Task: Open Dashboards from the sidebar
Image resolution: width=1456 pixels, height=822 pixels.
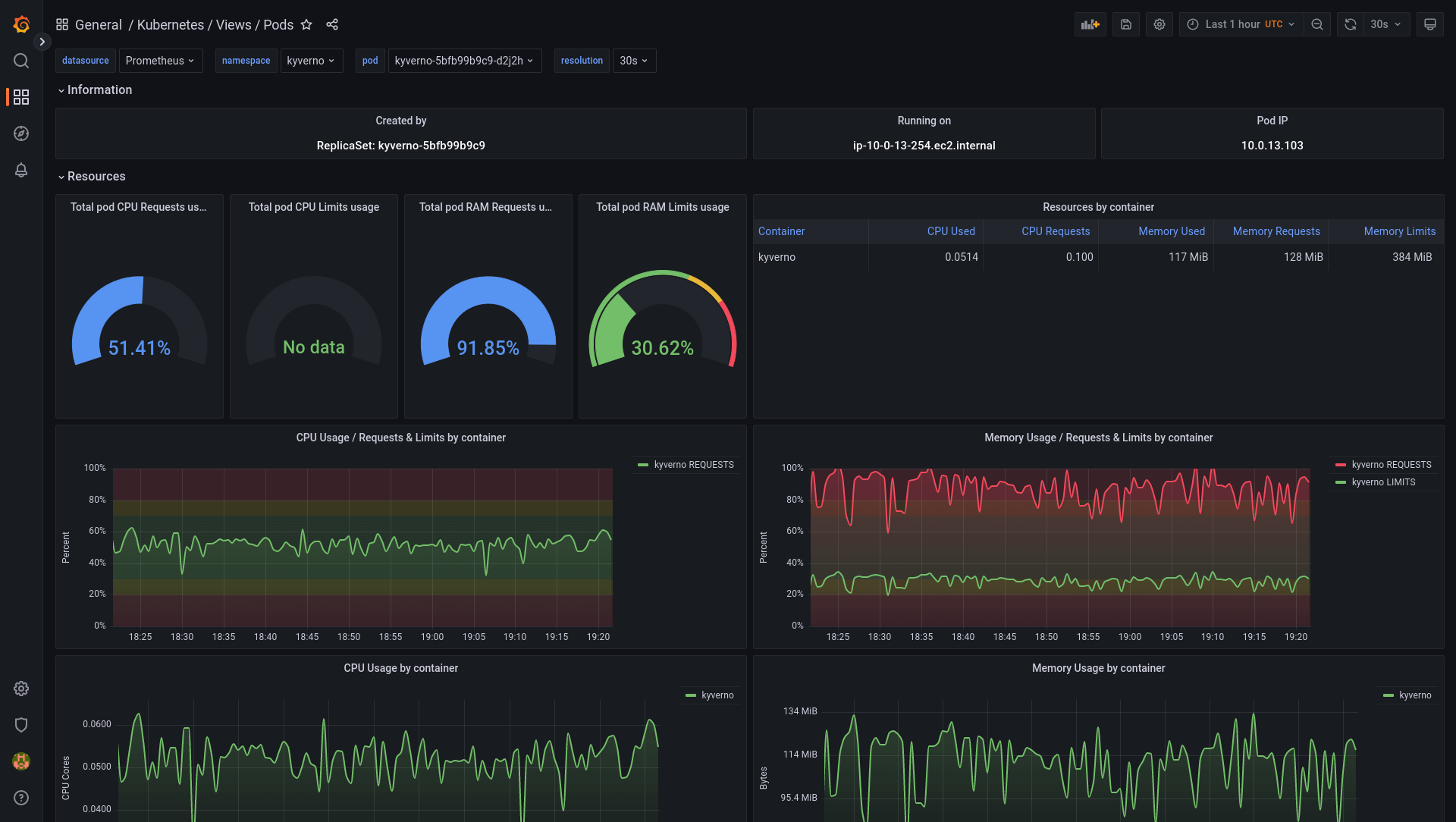Action: pyautogui.click(x=20, y=97)
